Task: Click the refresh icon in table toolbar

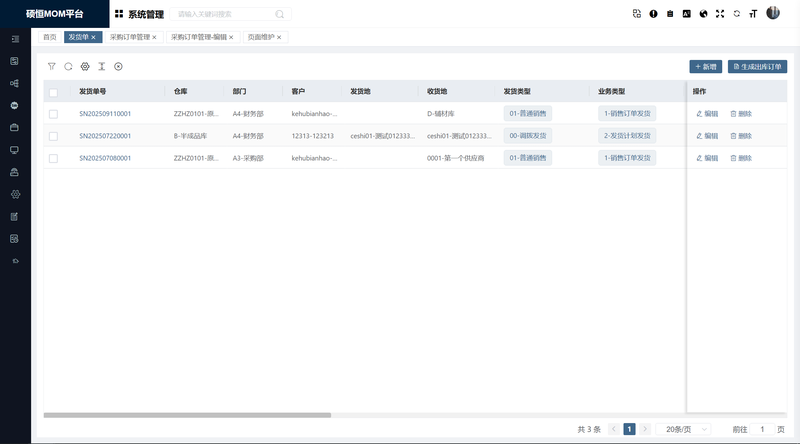Action: pyautogui.click(x=68, y=66)
